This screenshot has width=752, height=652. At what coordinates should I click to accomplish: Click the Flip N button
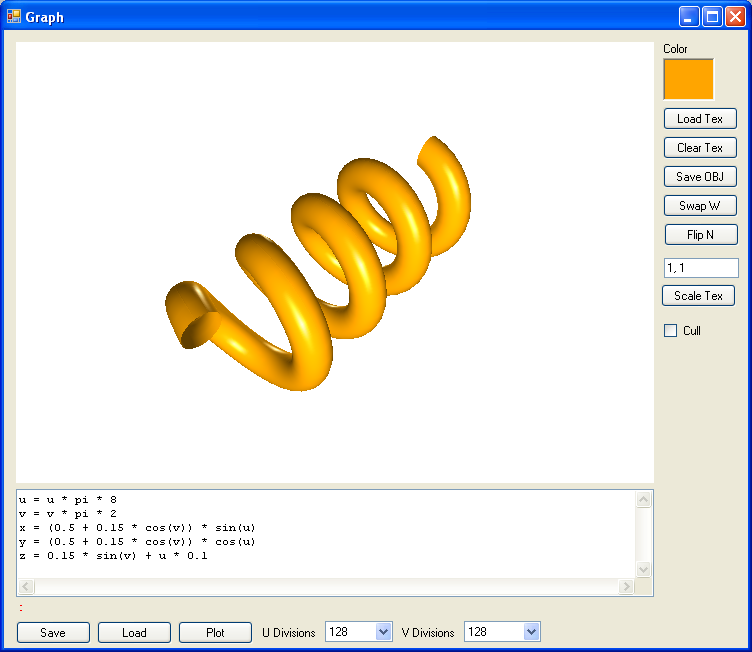click(x=701, y=235)
